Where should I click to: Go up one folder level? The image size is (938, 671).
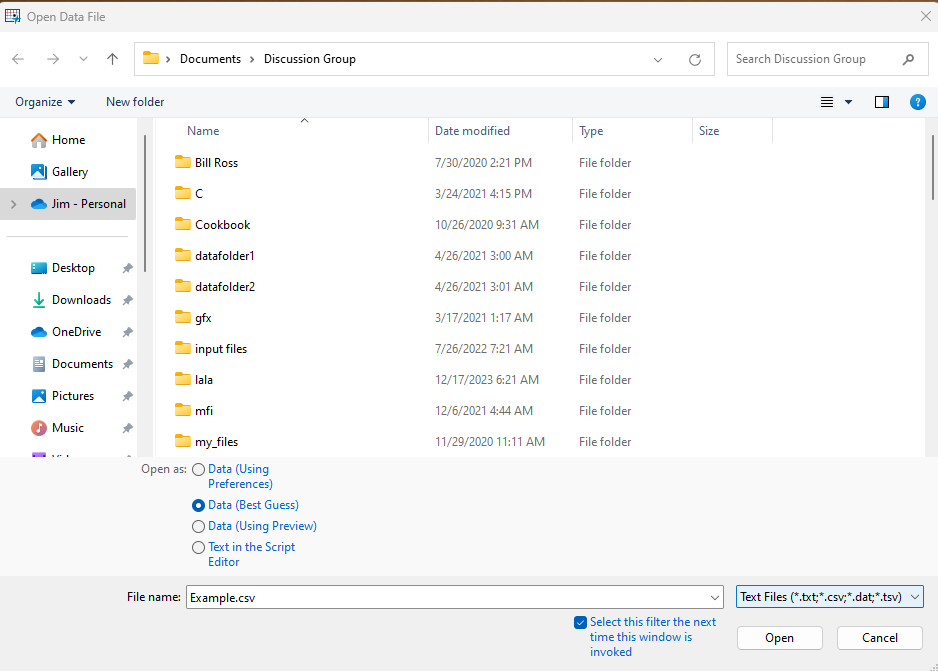pos(112,59)
